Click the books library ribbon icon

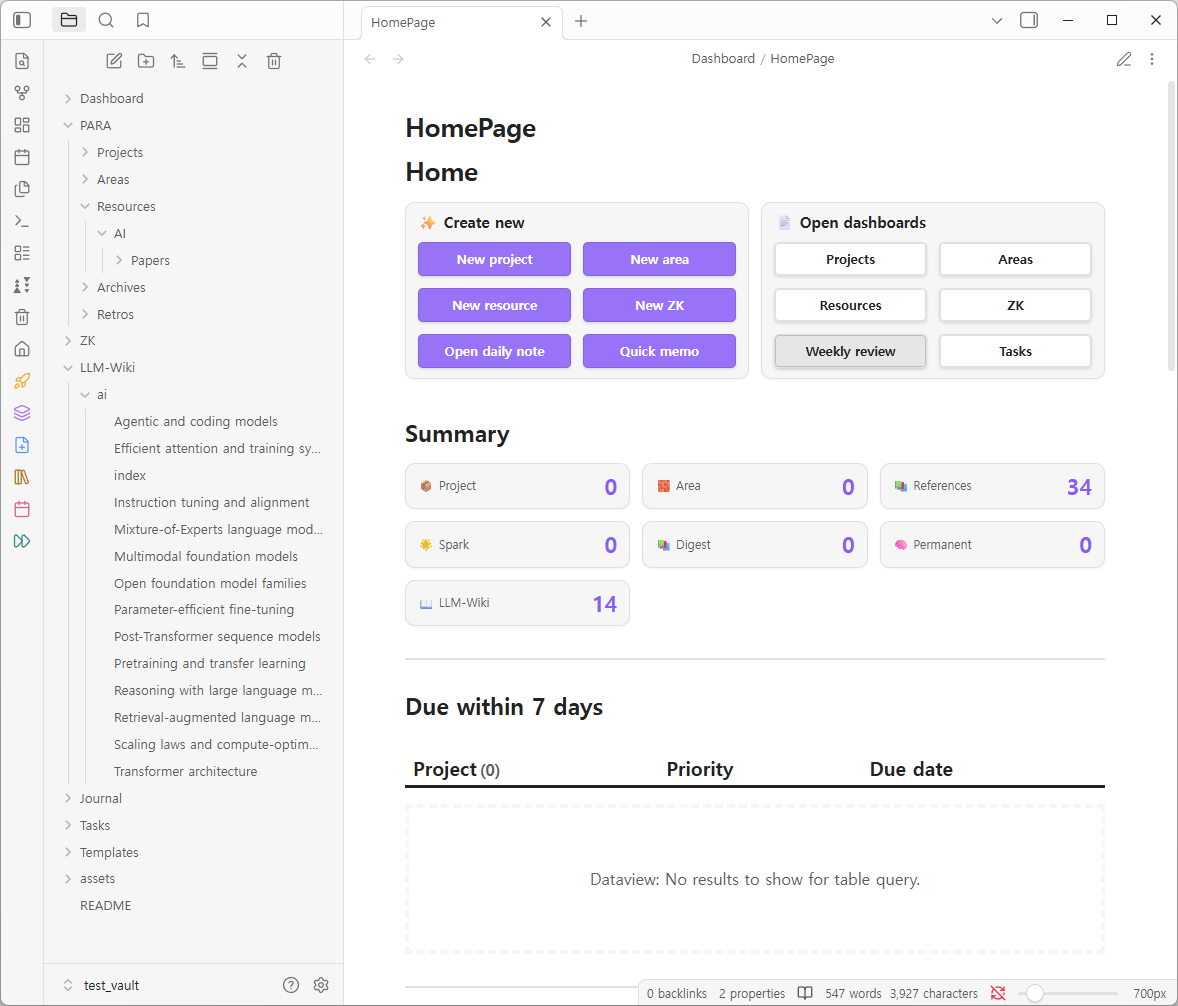(22, 477)
